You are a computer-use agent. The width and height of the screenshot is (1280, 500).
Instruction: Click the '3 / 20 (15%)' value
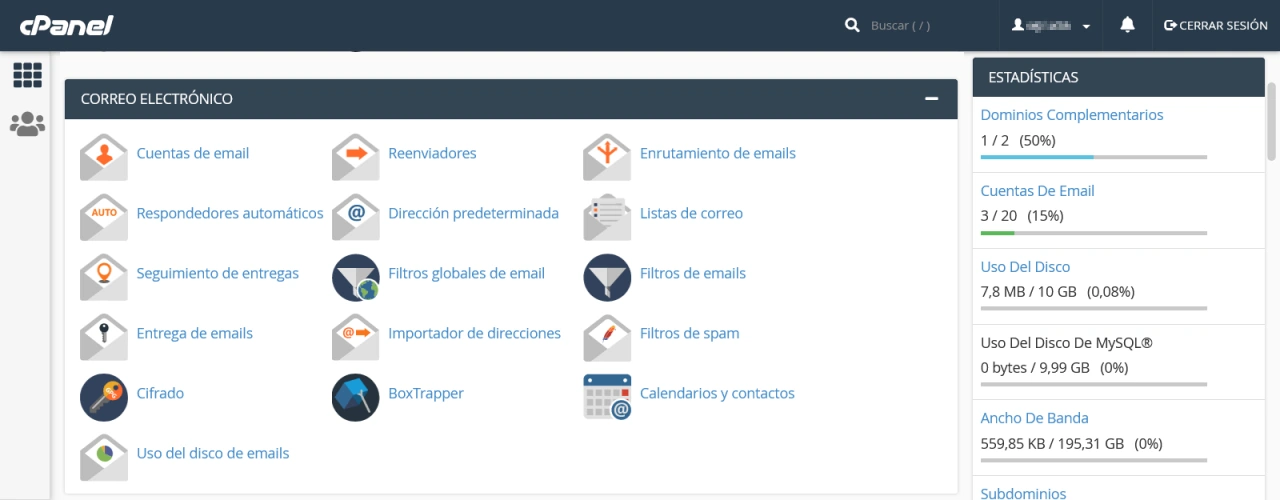1022,216
